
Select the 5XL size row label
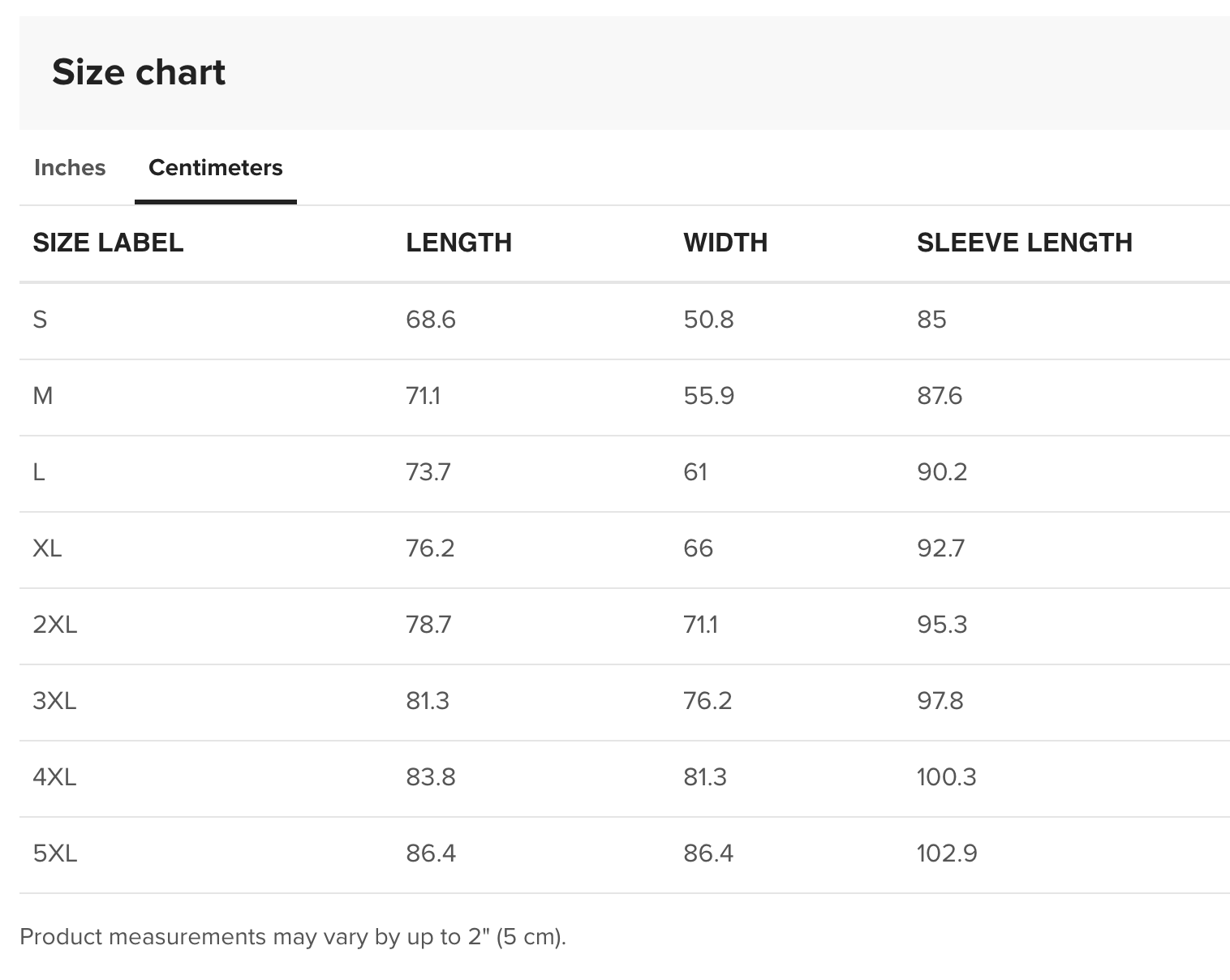click(x=54, y=853)
